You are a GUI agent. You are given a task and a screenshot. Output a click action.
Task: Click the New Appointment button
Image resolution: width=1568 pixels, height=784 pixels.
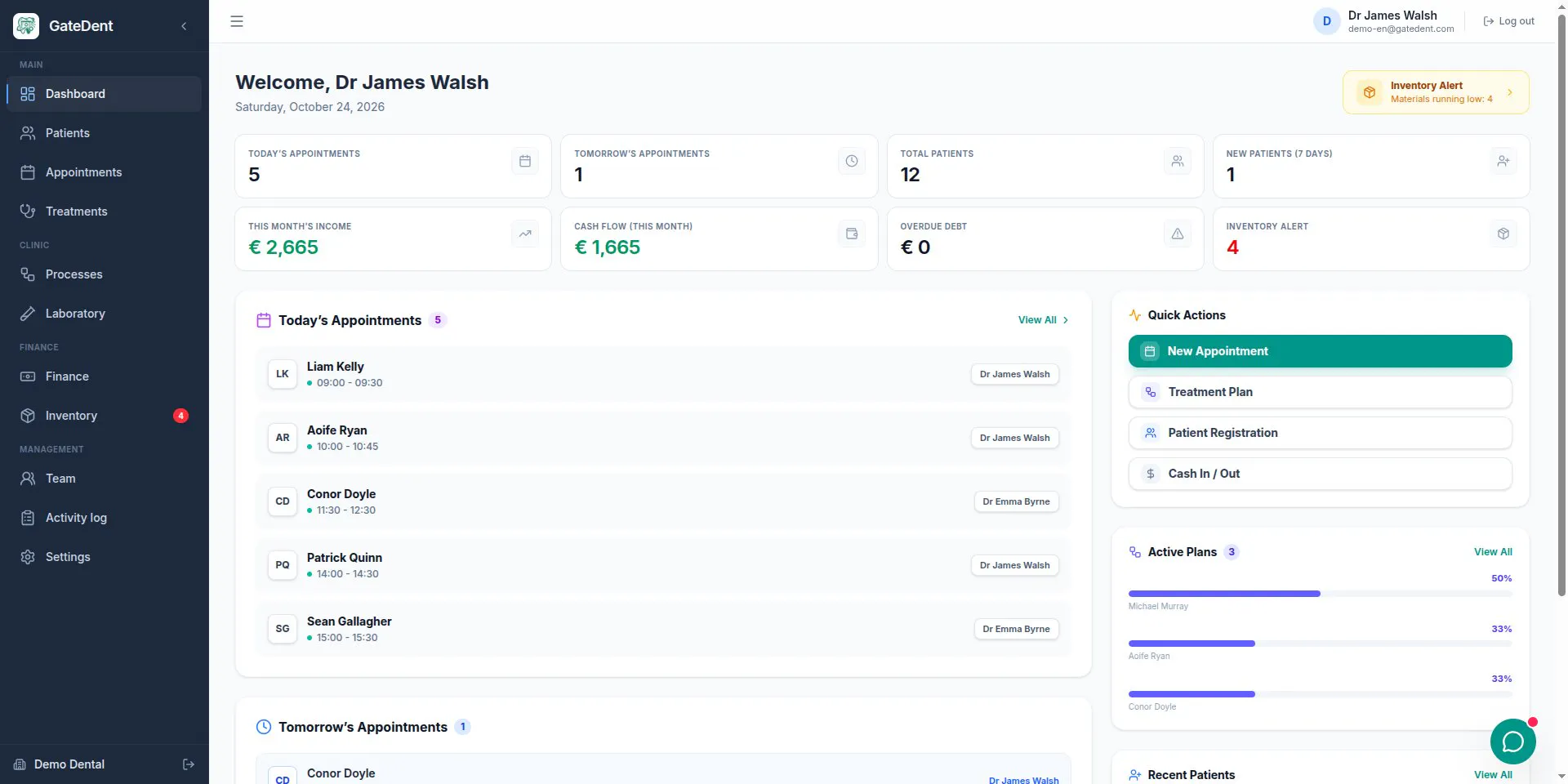[x=1320, y=351]
